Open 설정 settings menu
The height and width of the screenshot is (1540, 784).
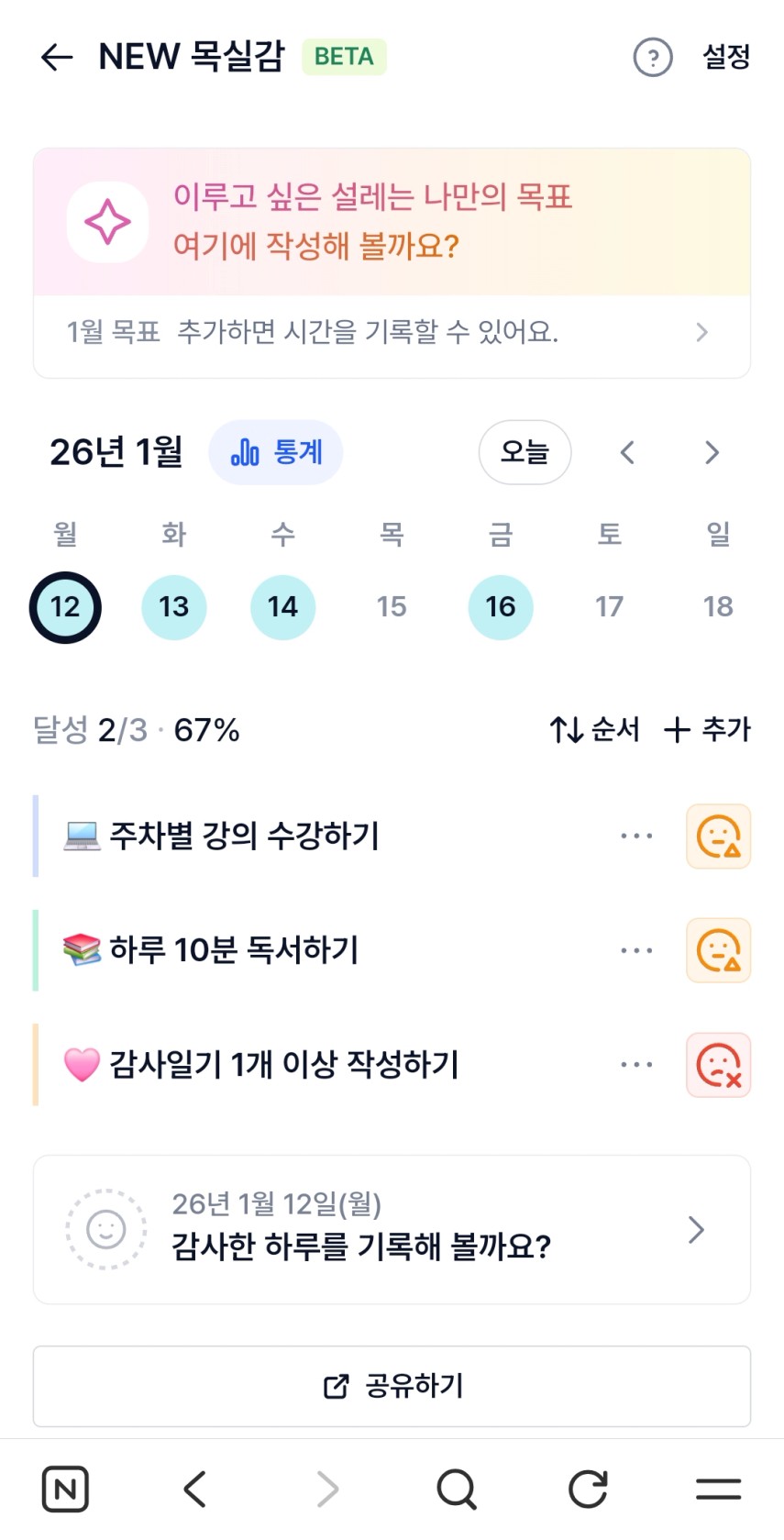[x=726, y=57]
